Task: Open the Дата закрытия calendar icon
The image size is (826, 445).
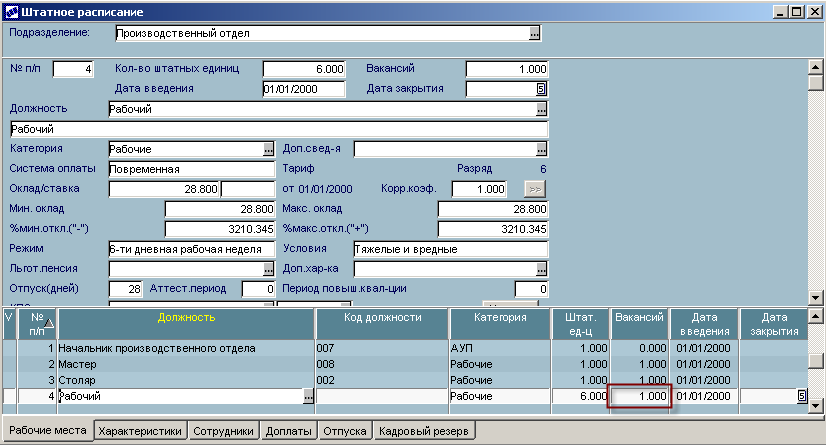Action: pos(540,88)
